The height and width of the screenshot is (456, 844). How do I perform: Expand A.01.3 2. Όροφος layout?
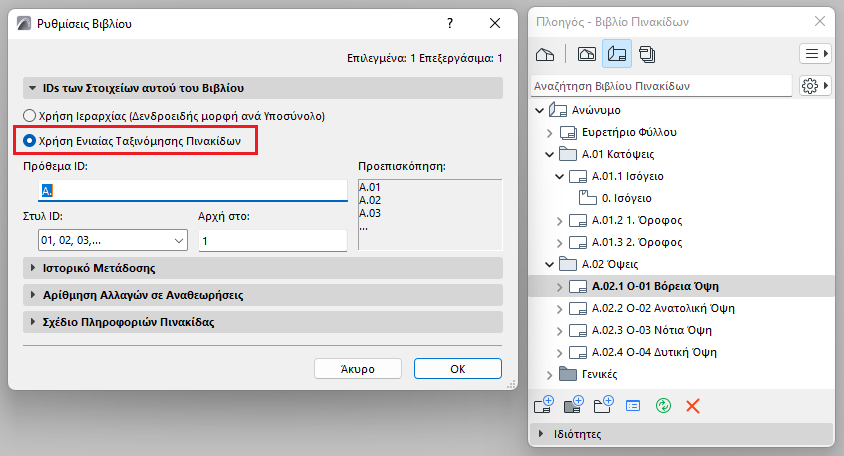point(559,243)
